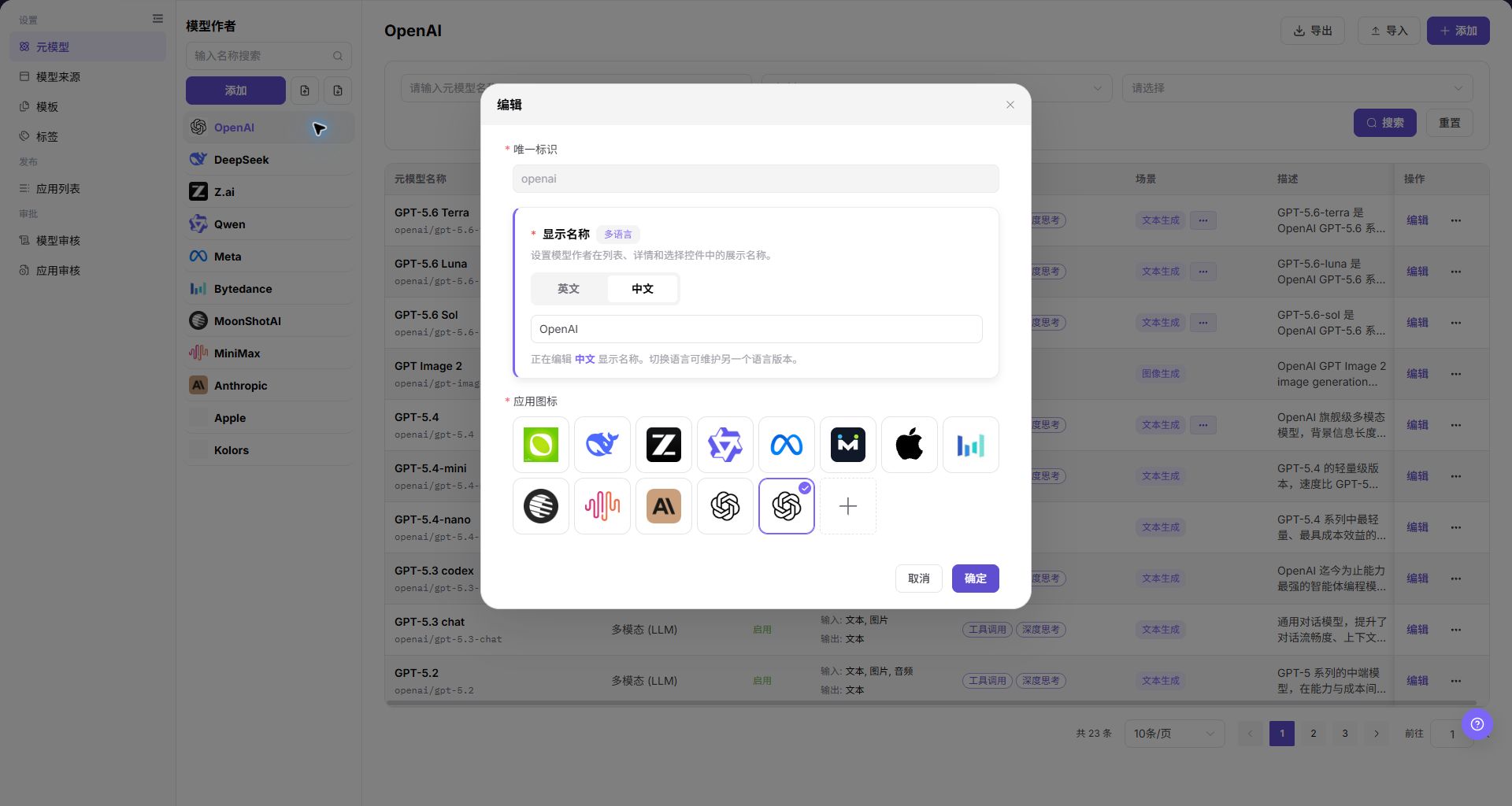The image size is (1512, 806).
Task: Go to next page arrow
Action: (x=1377, y=734)
